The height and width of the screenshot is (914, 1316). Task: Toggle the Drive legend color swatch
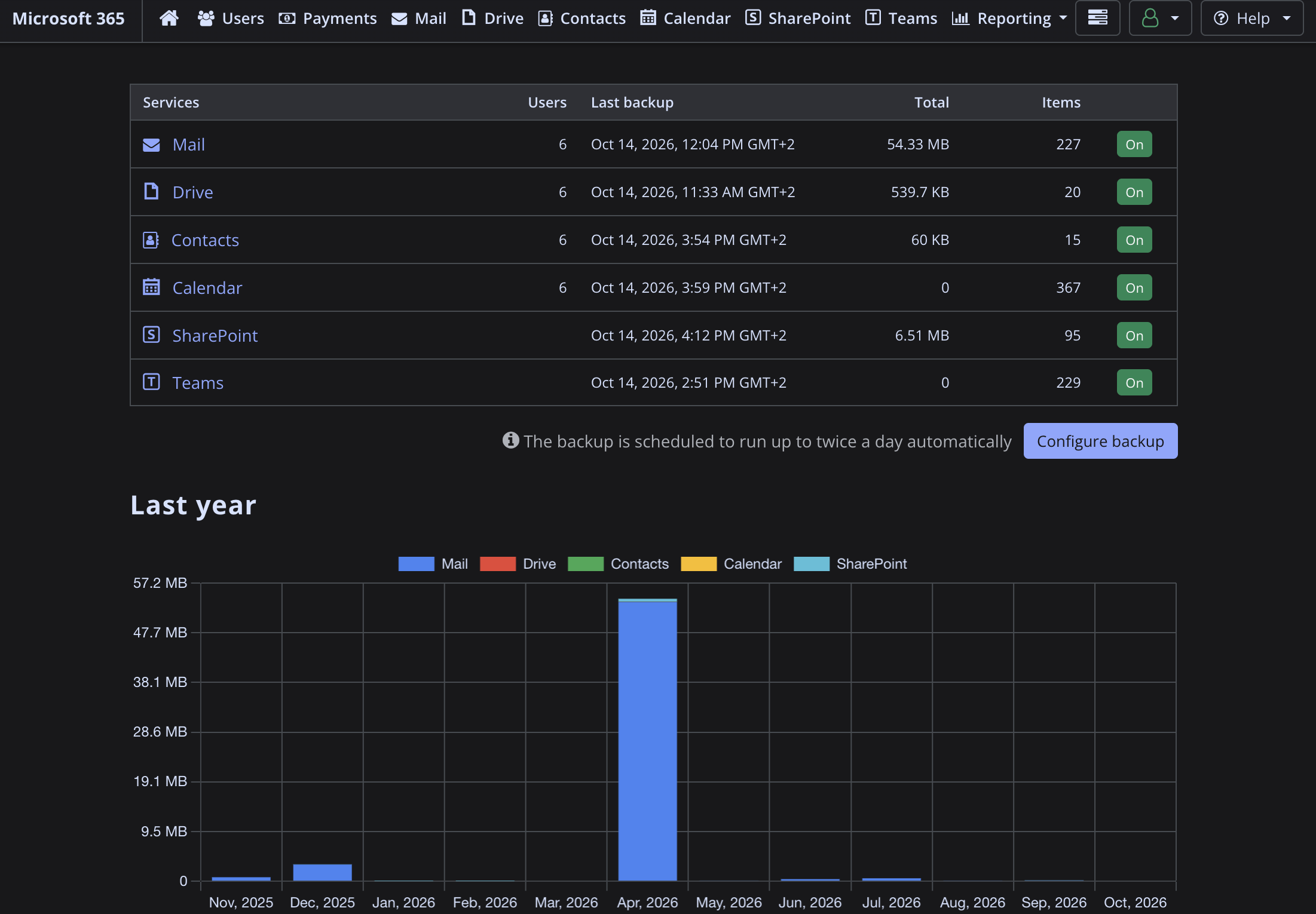(x=498, y=564)
